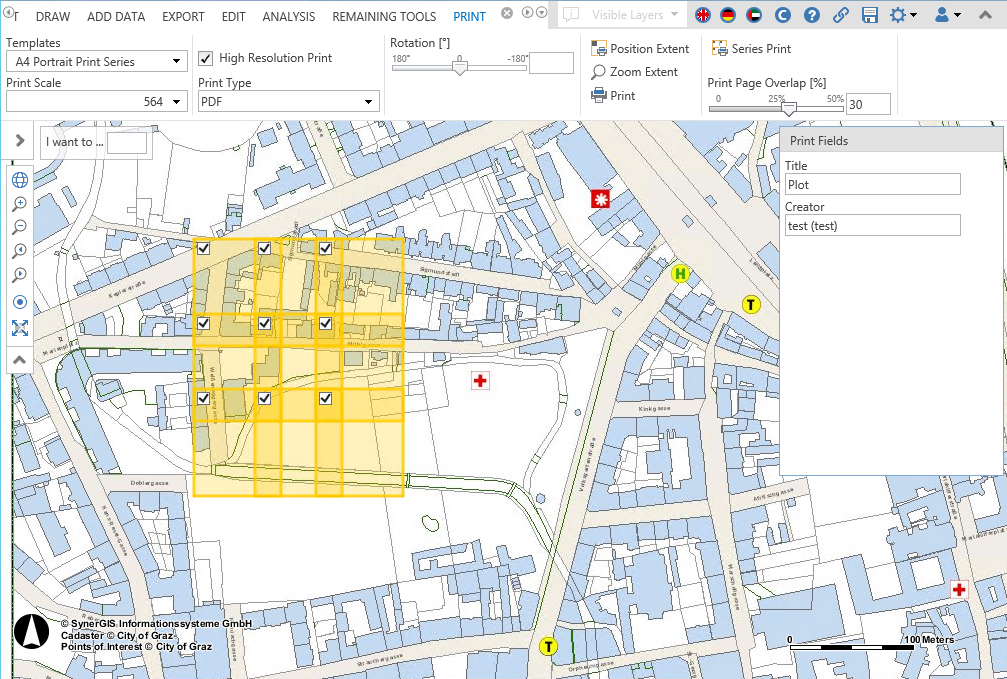Click the Print Page Overlap slider handle

pos(788,108)
